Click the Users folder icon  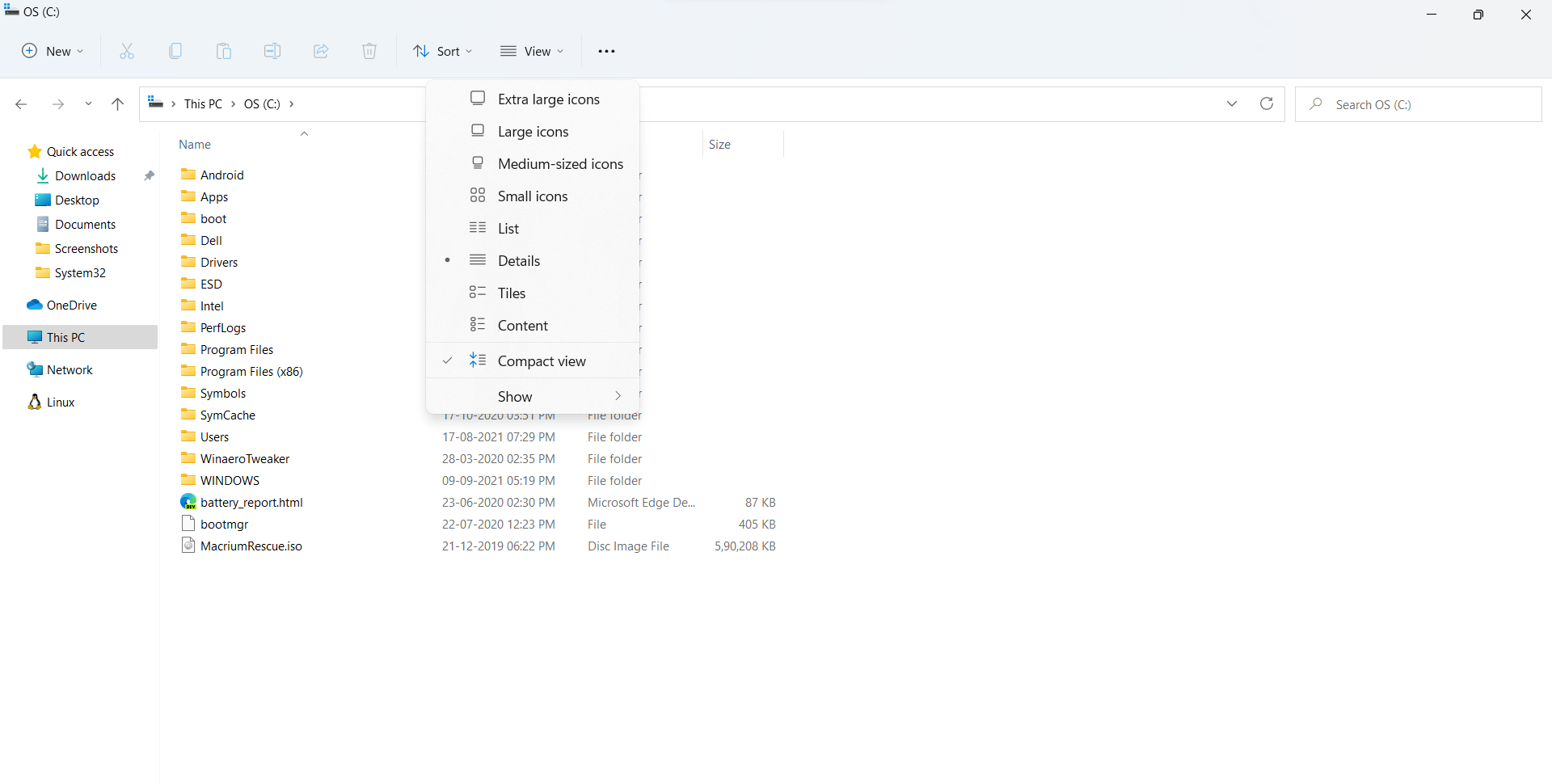pyautogui.click(x=188, y=436)
